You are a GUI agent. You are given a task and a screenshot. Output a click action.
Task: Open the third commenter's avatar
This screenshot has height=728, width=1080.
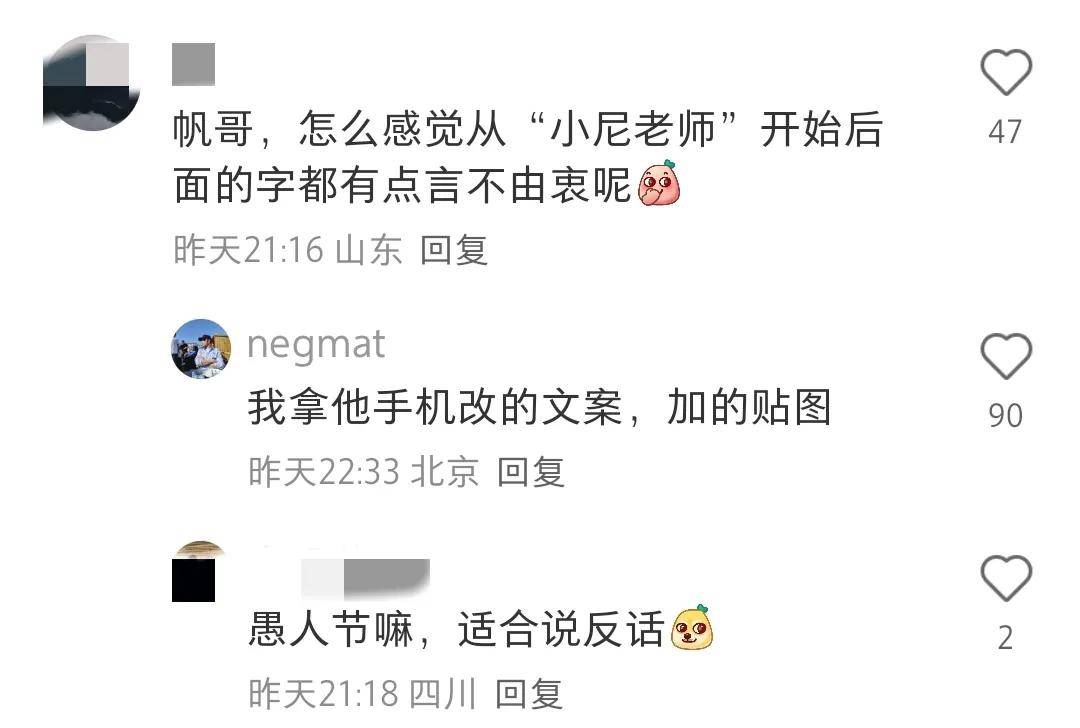200,571
